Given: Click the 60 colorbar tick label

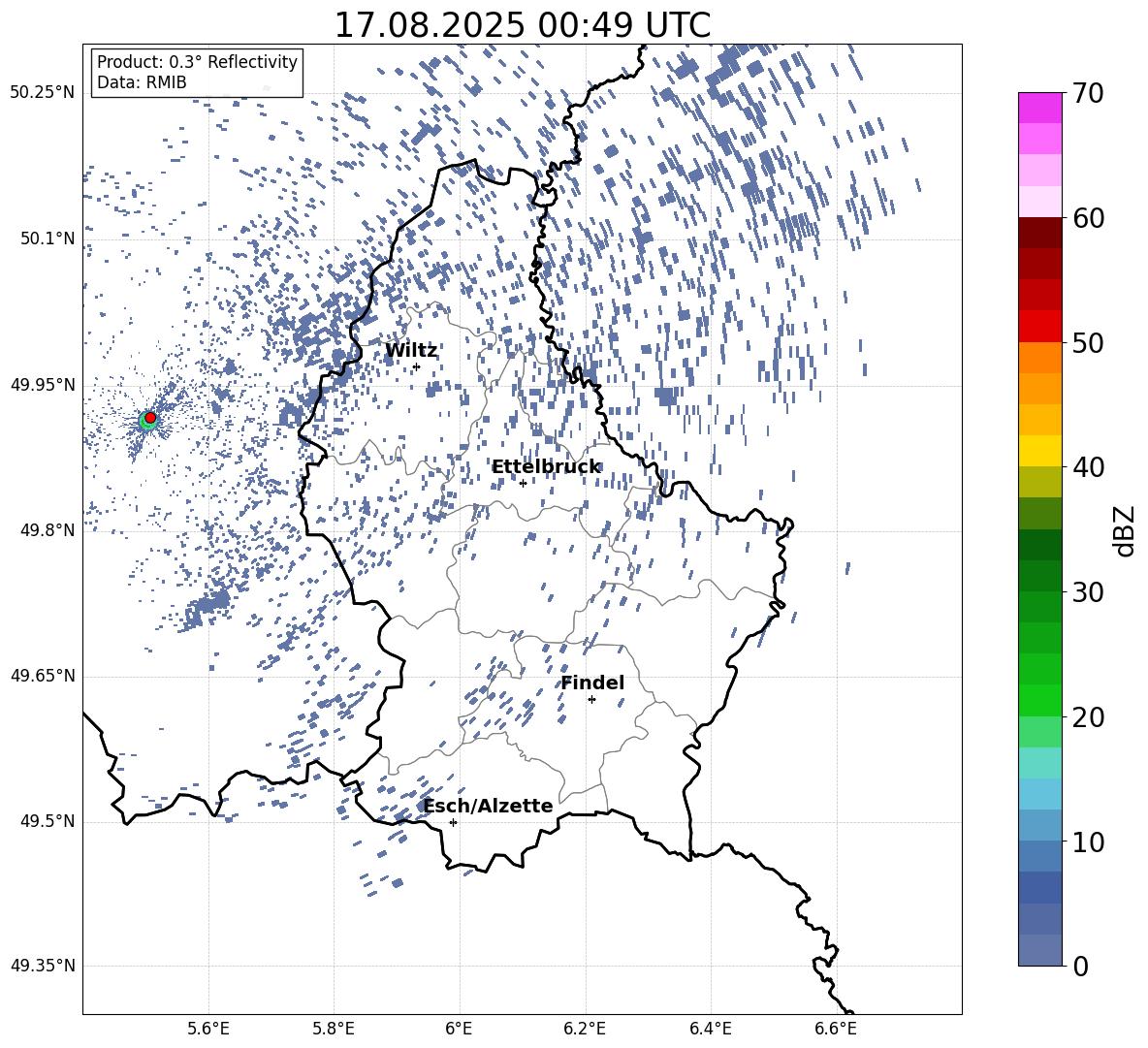Looking at the screenshot, I should [x=1088, y=218].
